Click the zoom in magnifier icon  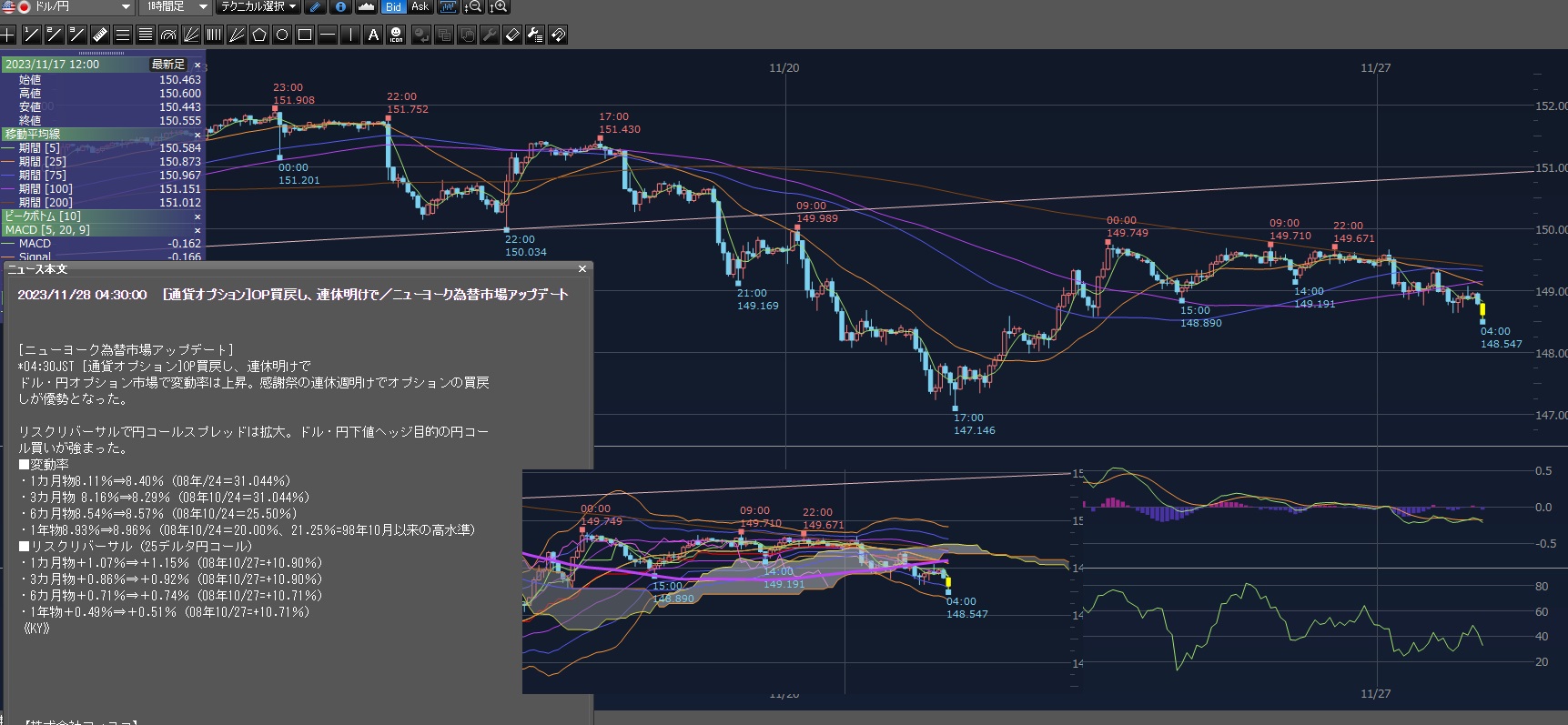pyautogui.click(x=499, y=7)
